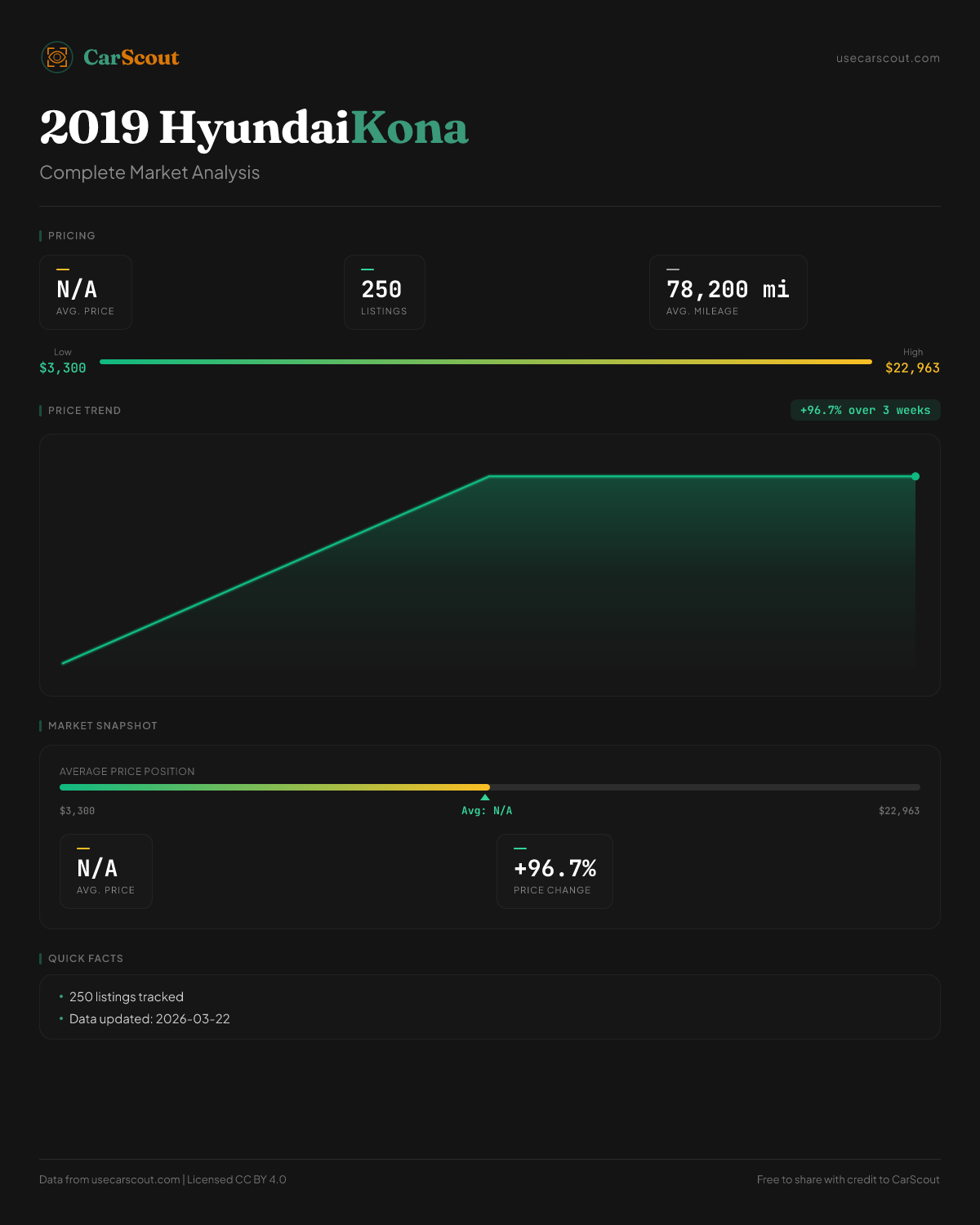
Task: Open the usecarscout.com link in header
Action: point(888,58)
